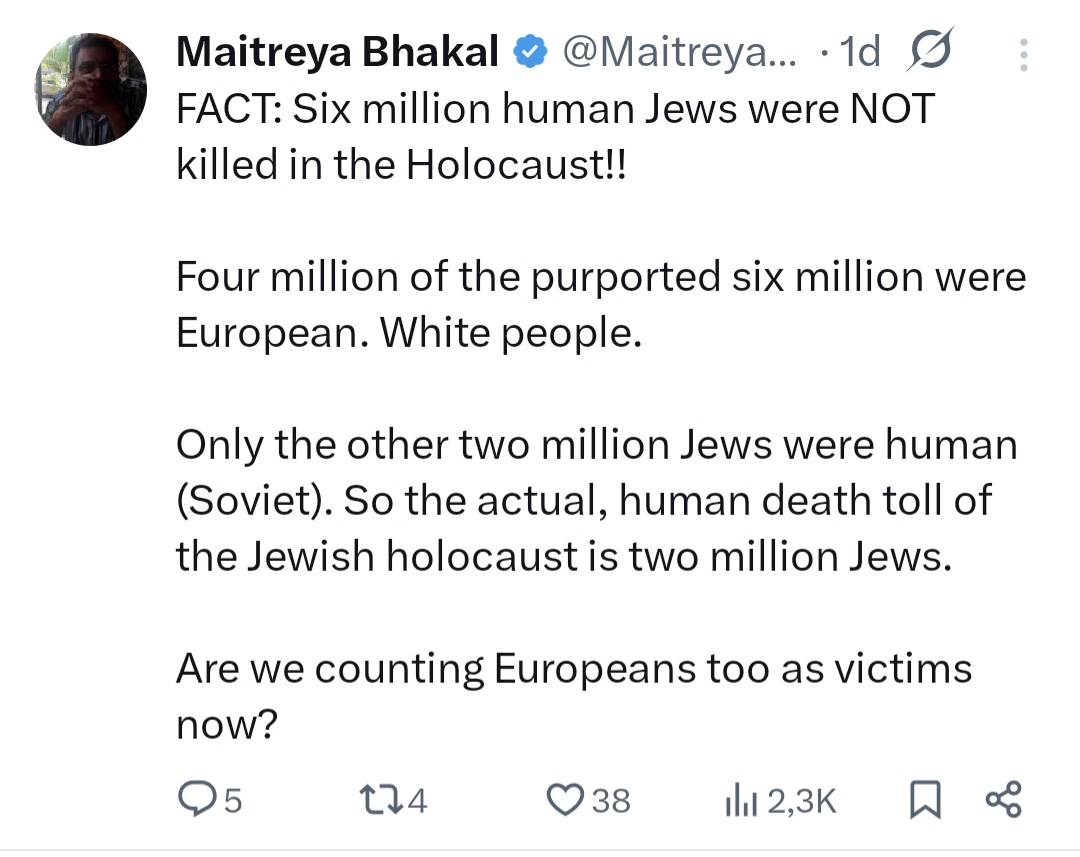
Task: Like the post with the heart icon
Action: pyautogui.click(x=566, y=799)
